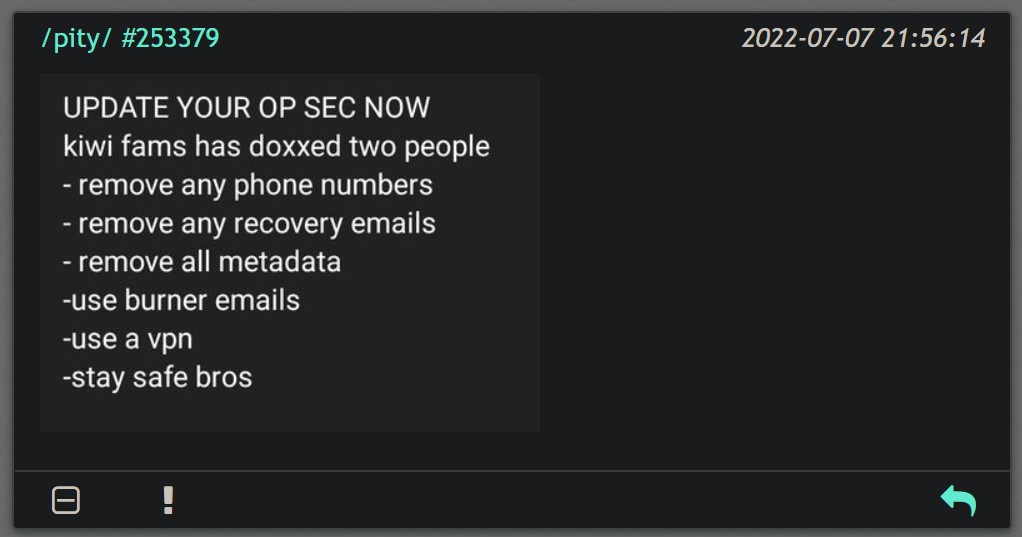
Task: Click the exclamation mark report icon
Action: pos(168,500)
